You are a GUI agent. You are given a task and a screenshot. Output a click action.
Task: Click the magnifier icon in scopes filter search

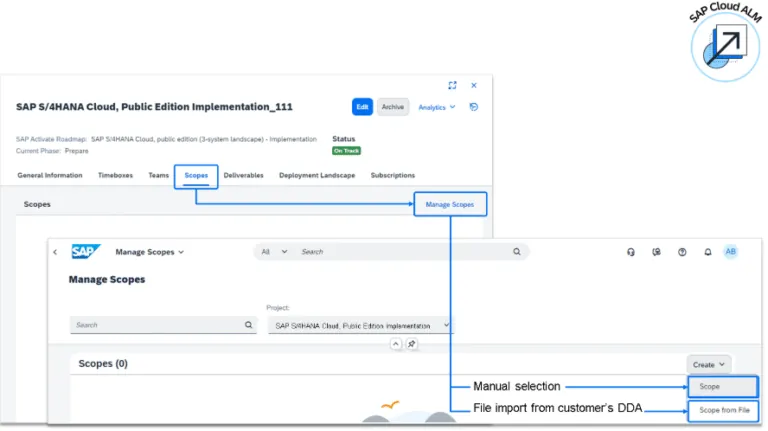point(249,325)
